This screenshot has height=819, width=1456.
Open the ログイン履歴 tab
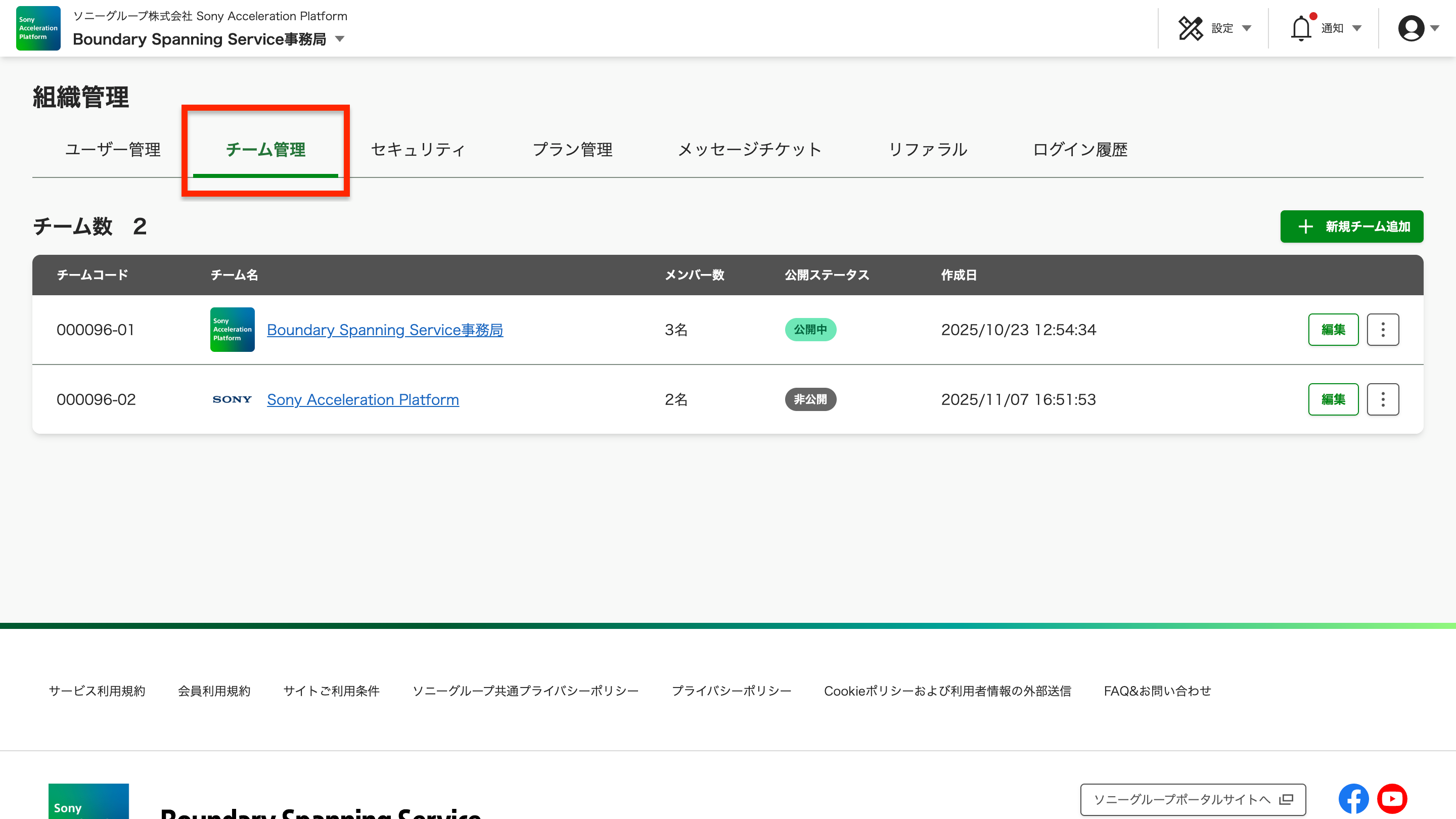[1079, 150]
